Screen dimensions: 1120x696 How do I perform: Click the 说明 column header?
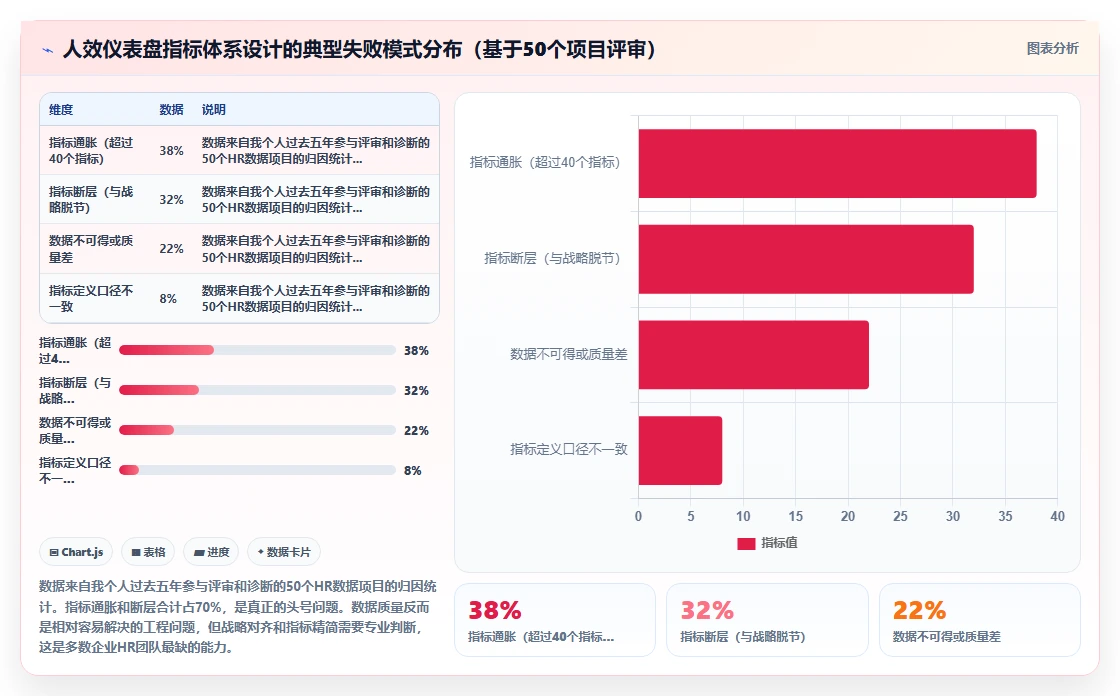point(214,109)
